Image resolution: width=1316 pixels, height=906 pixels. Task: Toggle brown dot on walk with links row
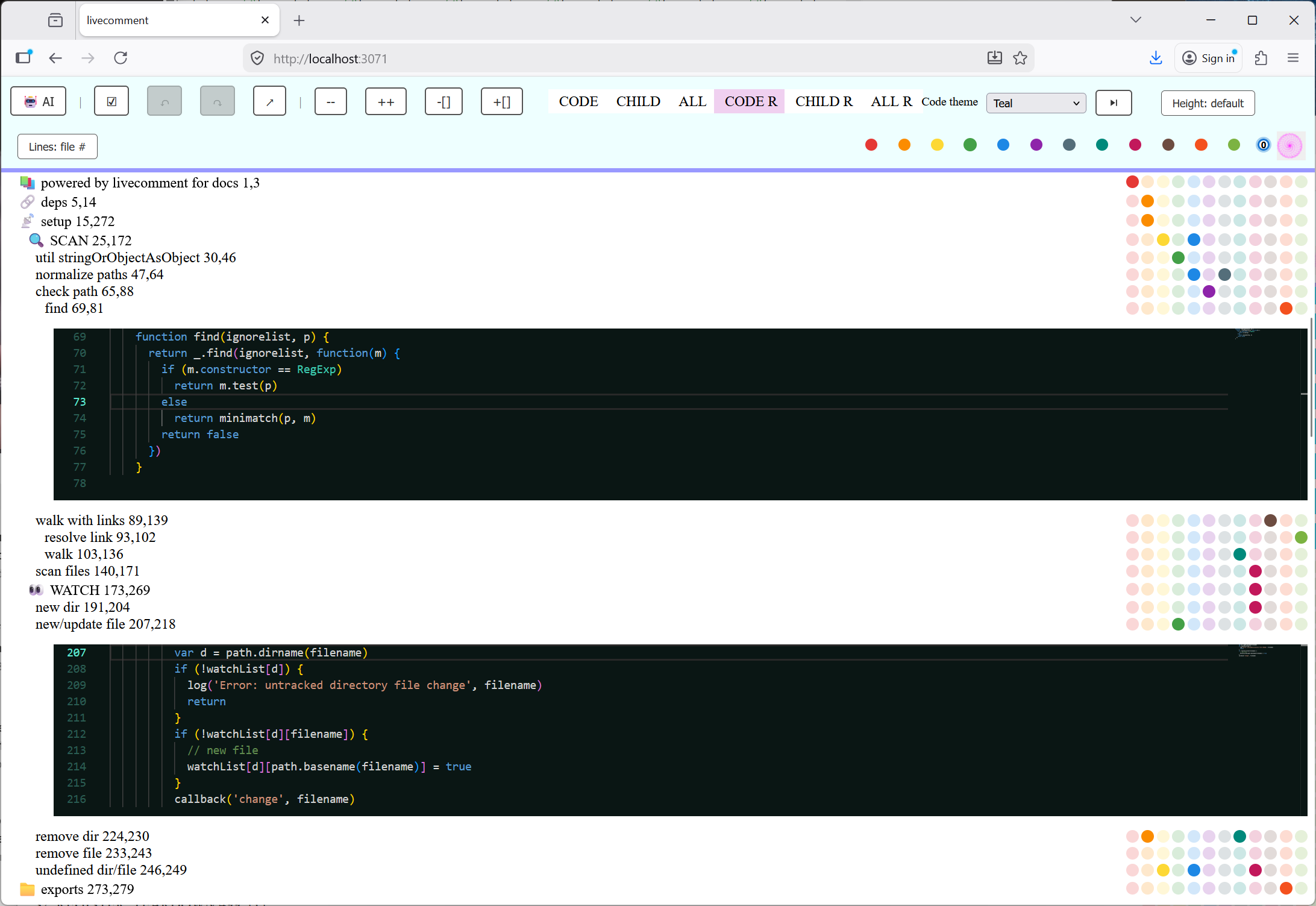[x=1270, y=520]
